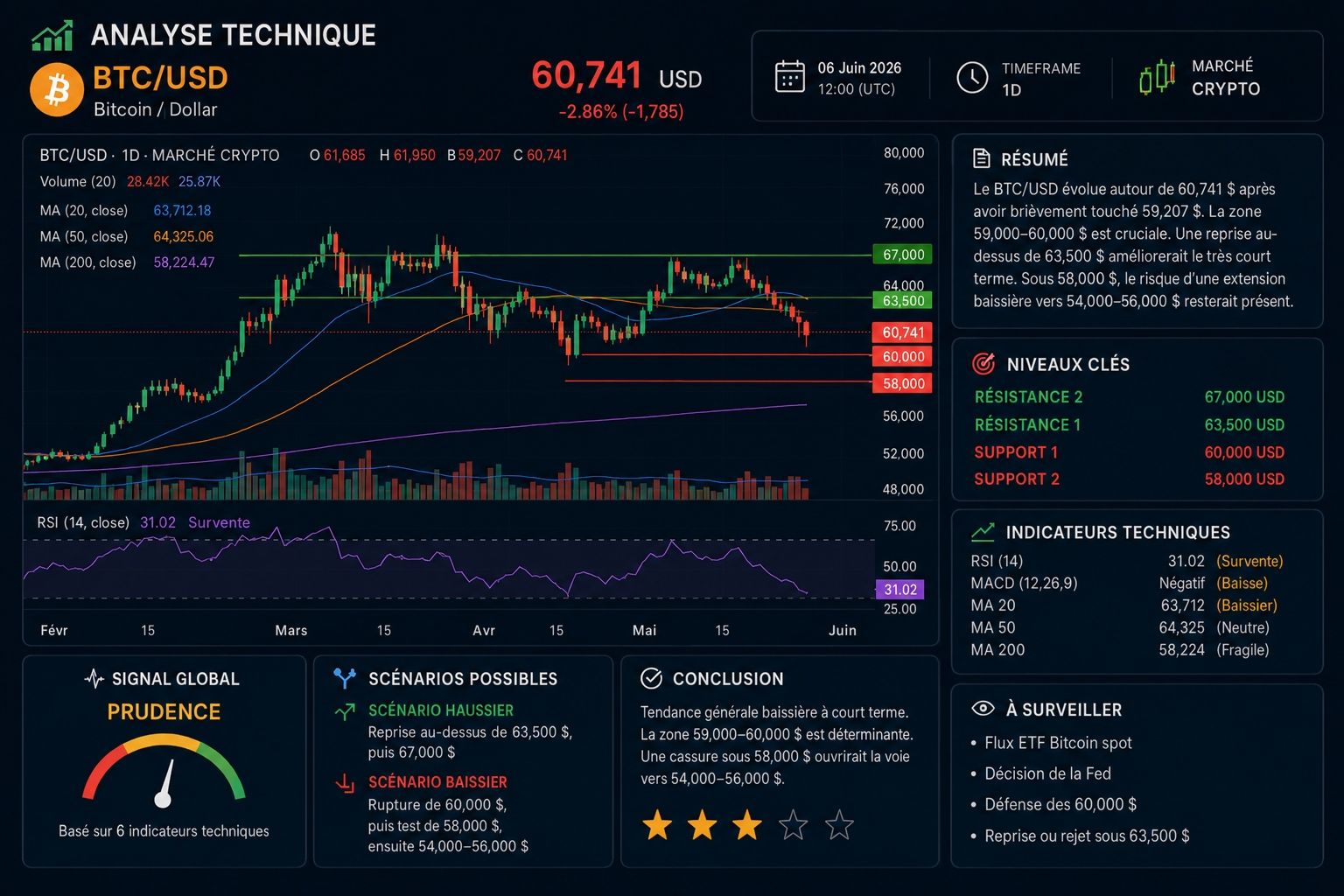Click the third filled gold star
1344x896 pixels.
(747, 824)
